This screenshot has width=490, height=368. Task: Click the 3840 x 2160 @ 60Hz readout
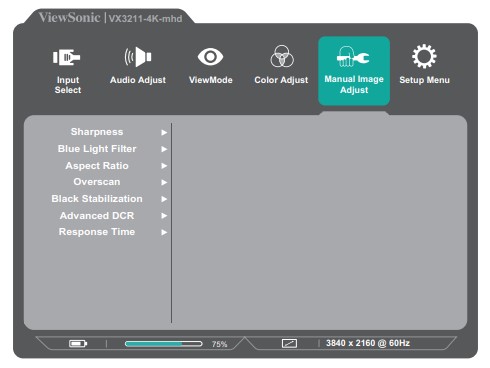368,343
